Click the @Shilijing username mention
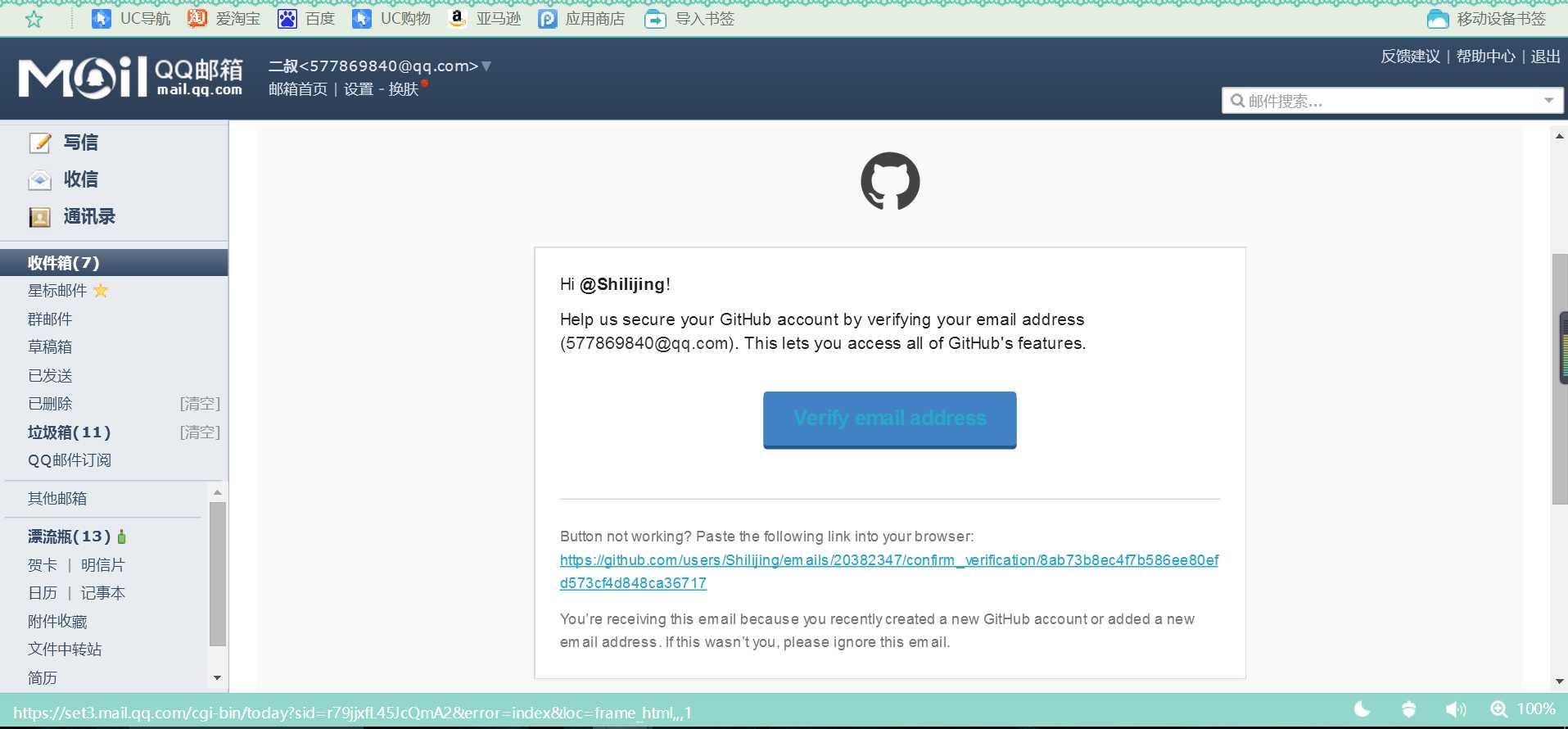This screenshot has height=729, width=1568. tap(622, 284)
